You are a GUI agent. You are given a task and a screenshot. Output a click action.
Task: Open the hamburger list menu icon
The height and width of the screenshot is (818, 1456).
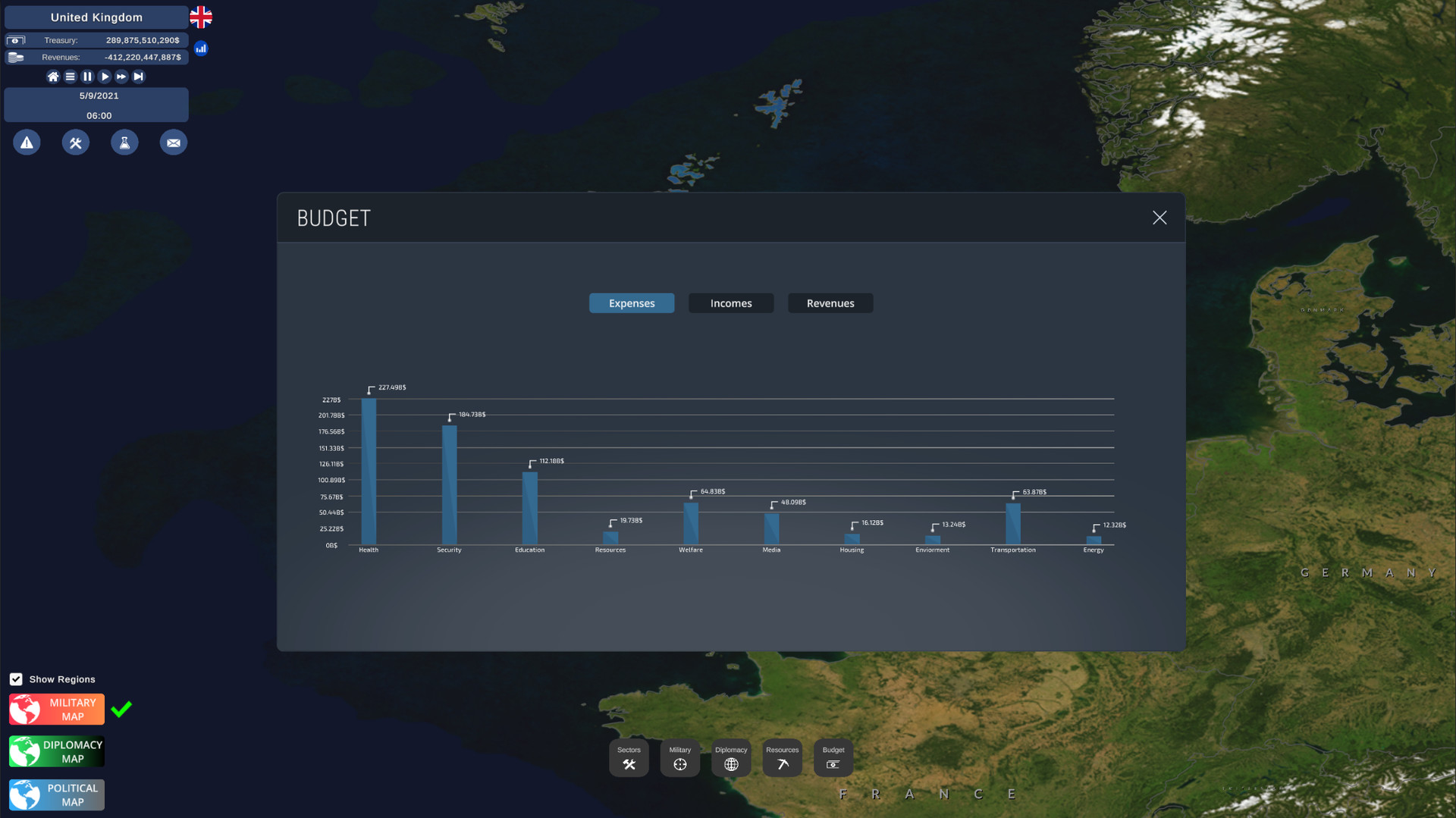tap(71, 77)
